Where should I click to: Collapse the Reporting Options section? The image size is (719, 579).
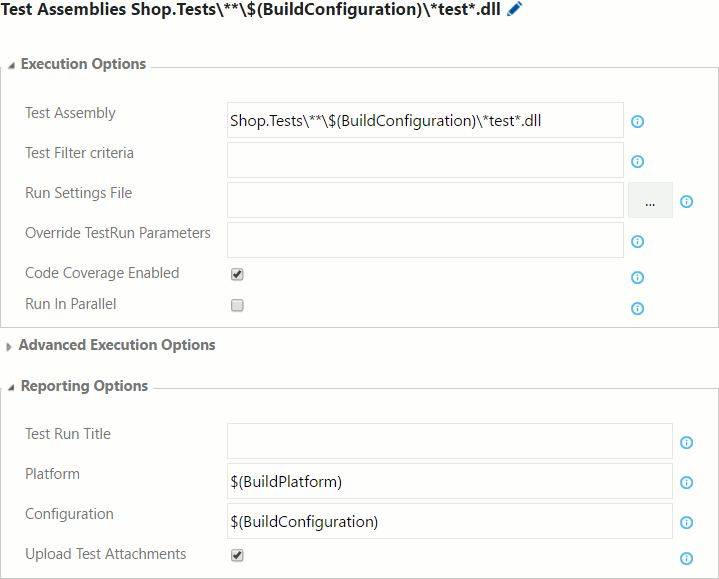(11, 387)
